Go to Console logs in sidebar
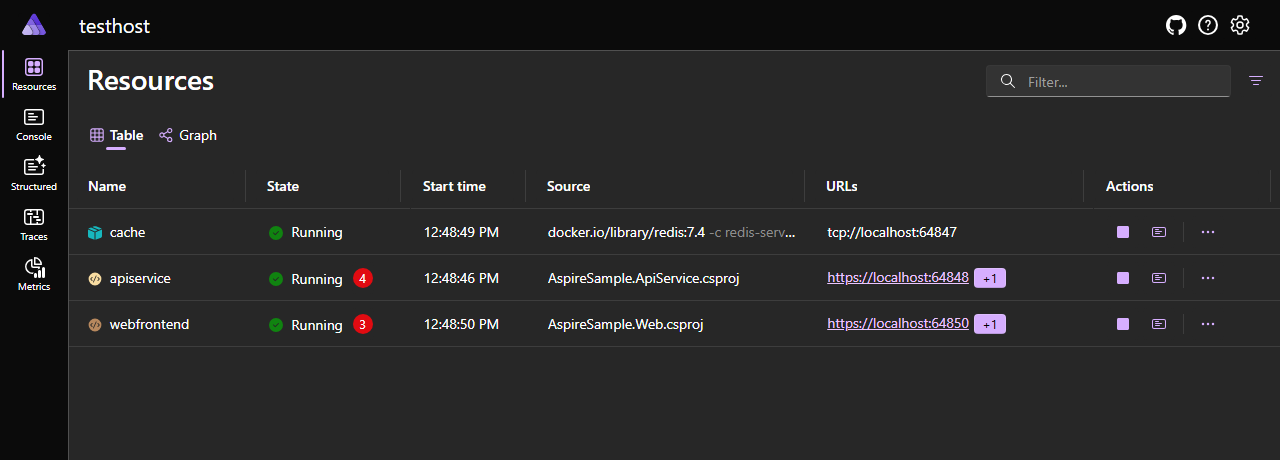The width and height of the screenshot is (1280, 460). [x=34, y=124]
